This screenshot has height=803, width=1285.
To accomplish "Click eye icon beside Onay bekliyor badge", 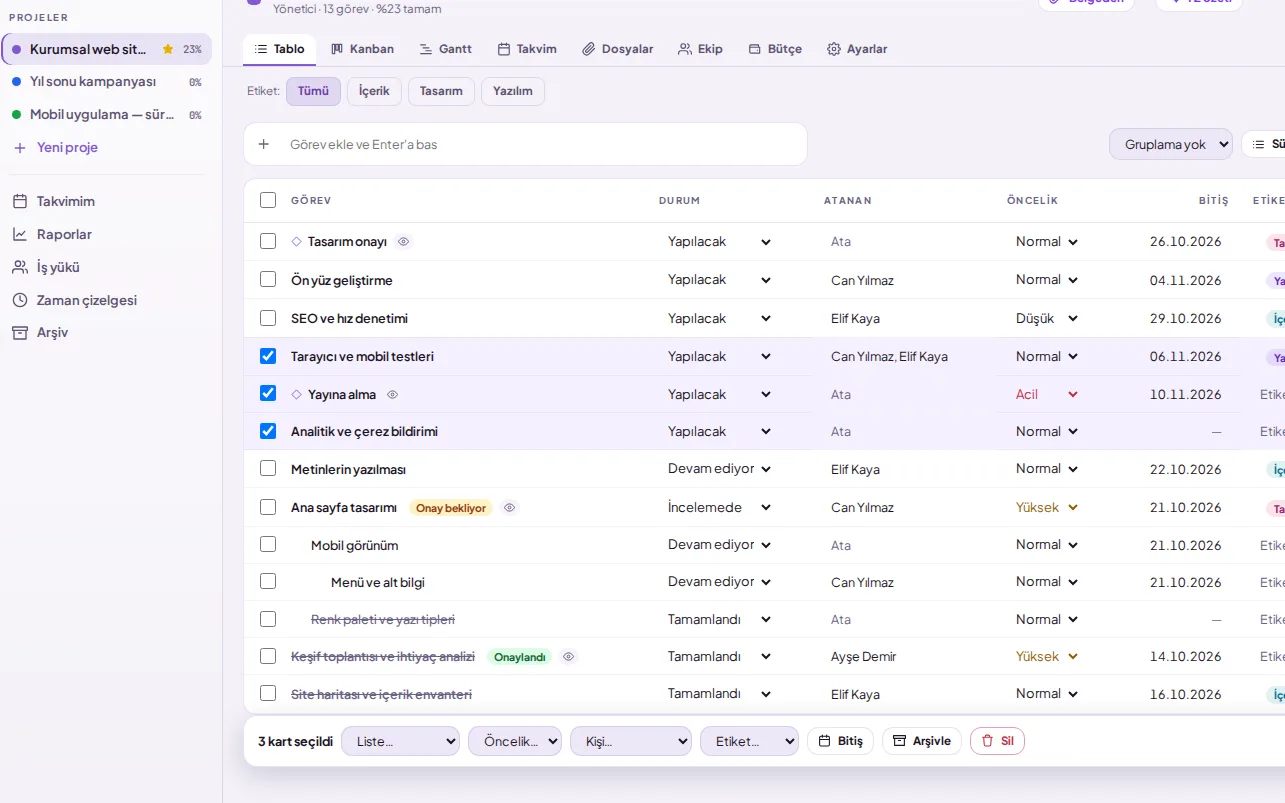I will (x=509, y=507).
